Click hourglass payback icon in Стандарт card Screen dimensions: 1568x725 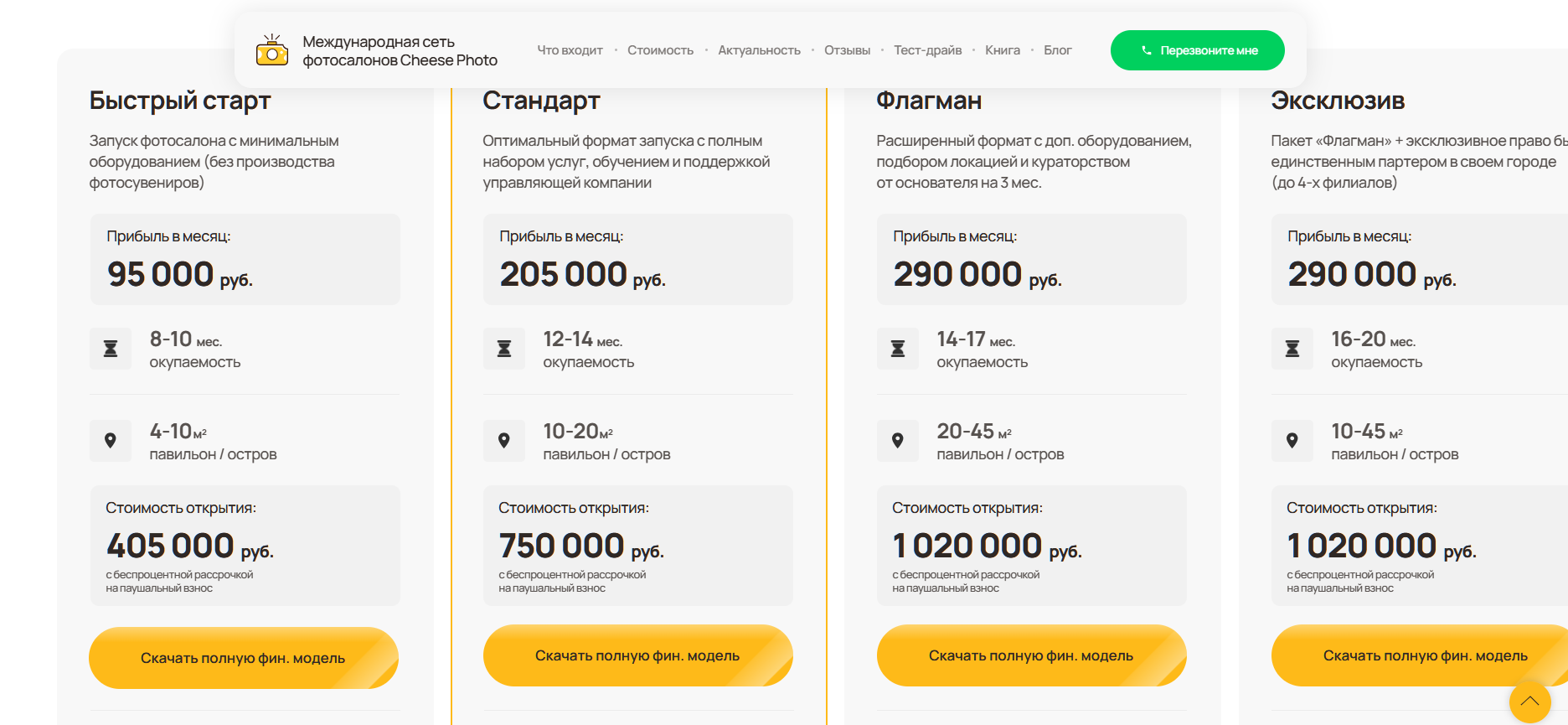(x=504, y=349)
